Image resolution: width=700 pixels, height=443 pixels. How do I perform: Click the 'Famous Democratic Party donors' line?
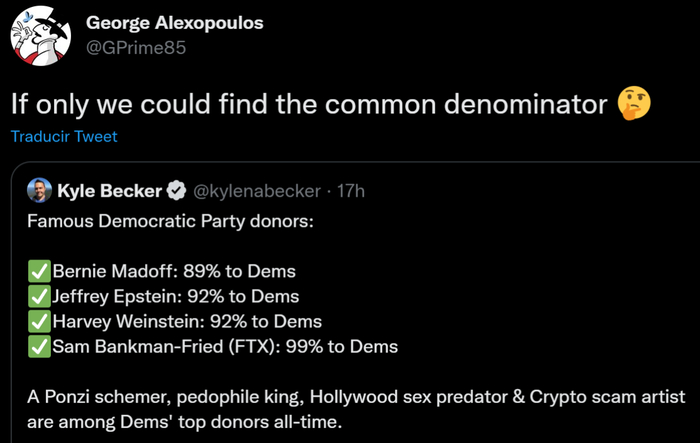click(170, 219)
